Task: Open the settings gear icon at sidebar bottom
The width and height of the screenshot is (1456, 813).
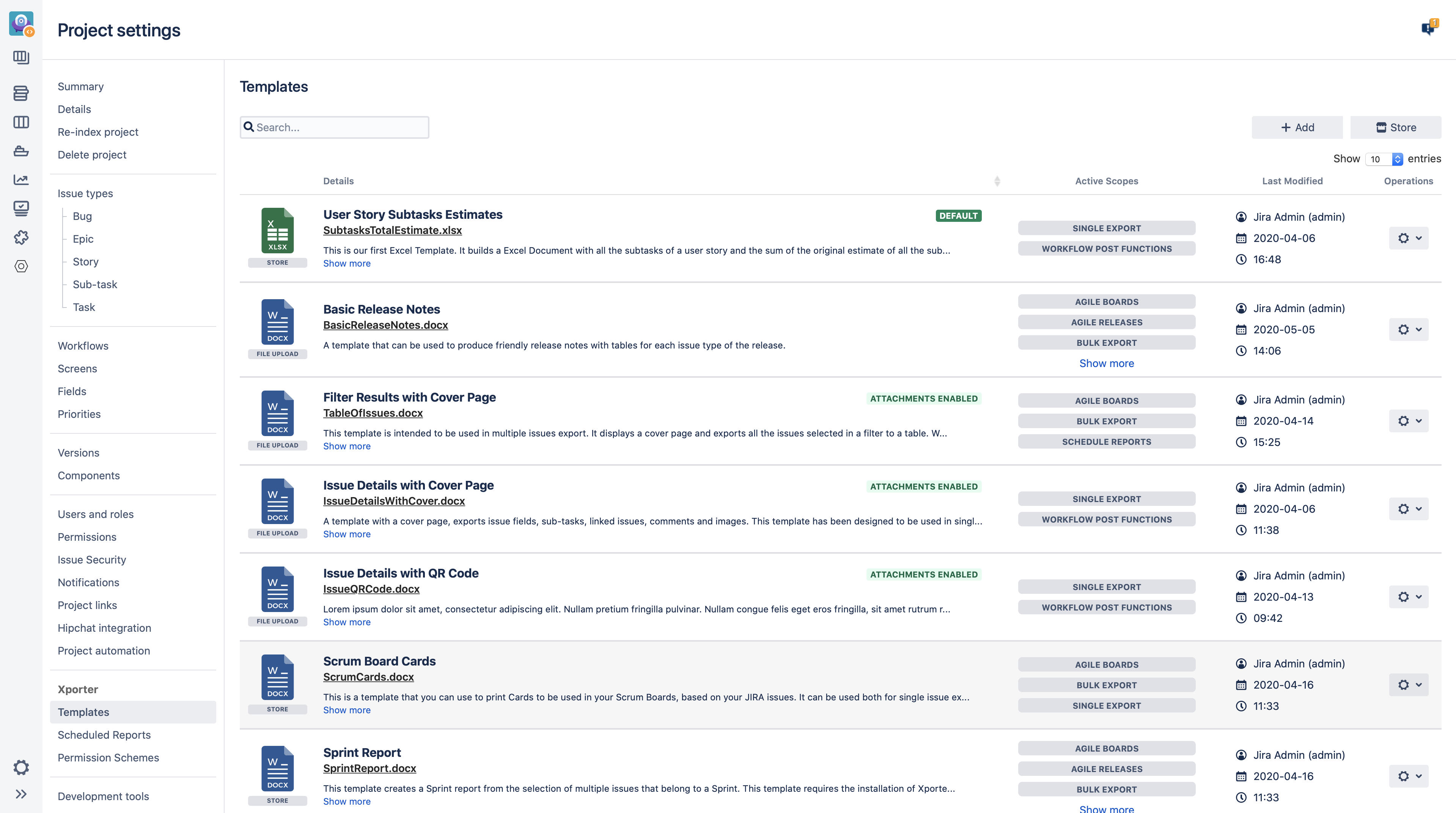Action: 21,767
